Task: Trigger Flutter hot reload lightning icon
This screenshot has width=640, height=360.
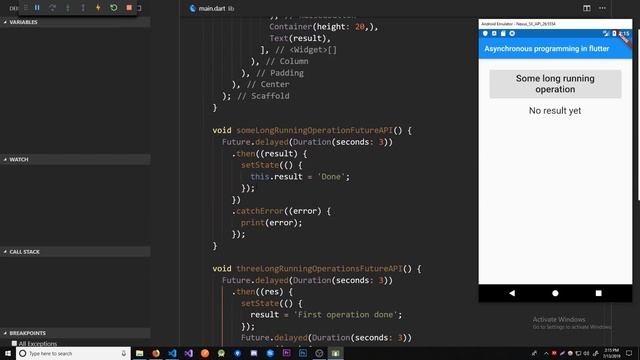Action: [x=98, y=8]
